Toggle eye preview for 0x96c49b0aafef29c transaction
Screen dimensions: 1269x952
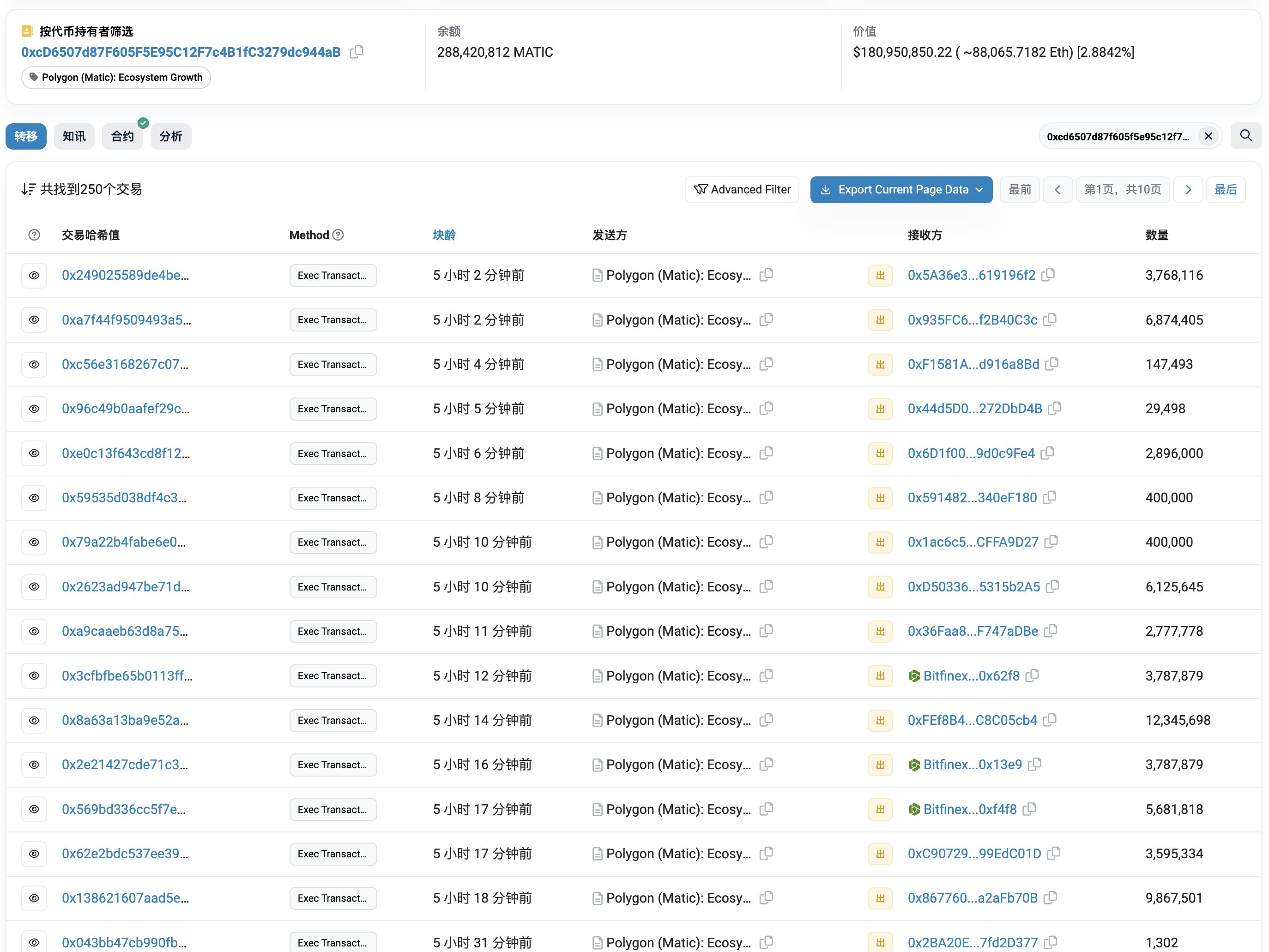35,409
